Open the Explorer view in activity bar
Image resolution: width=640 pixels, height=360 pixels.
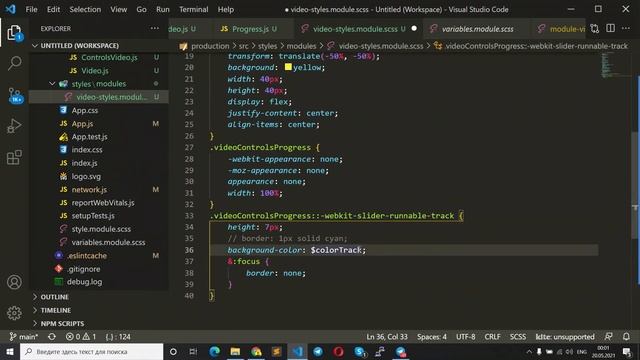tap(14, 33)
